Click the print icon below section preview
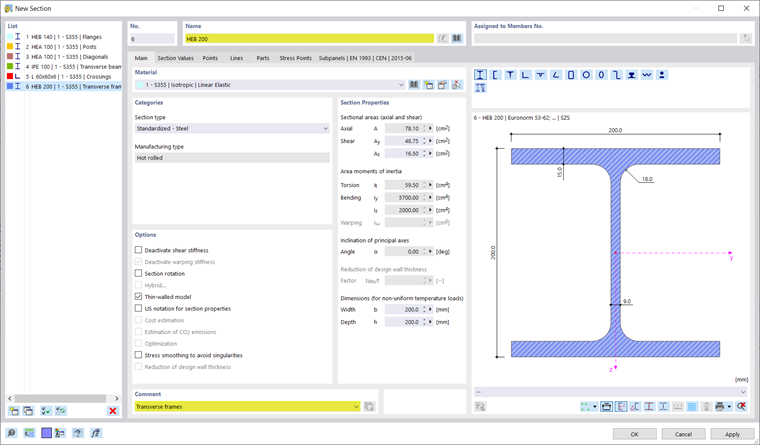The height and width of the screenshot is (445, 760). (x=719, y=406)
